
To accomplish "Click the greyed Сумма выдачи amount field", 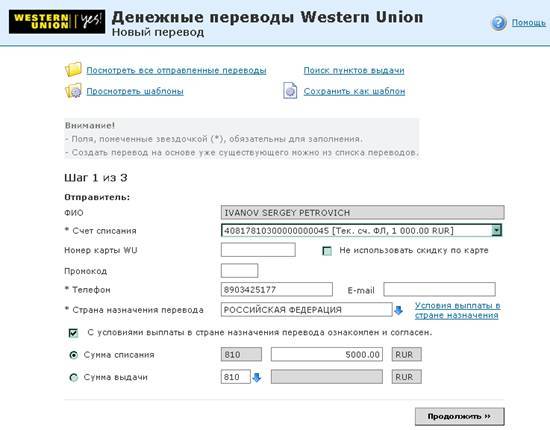I will pyautogui.click(x=327, y=377).
